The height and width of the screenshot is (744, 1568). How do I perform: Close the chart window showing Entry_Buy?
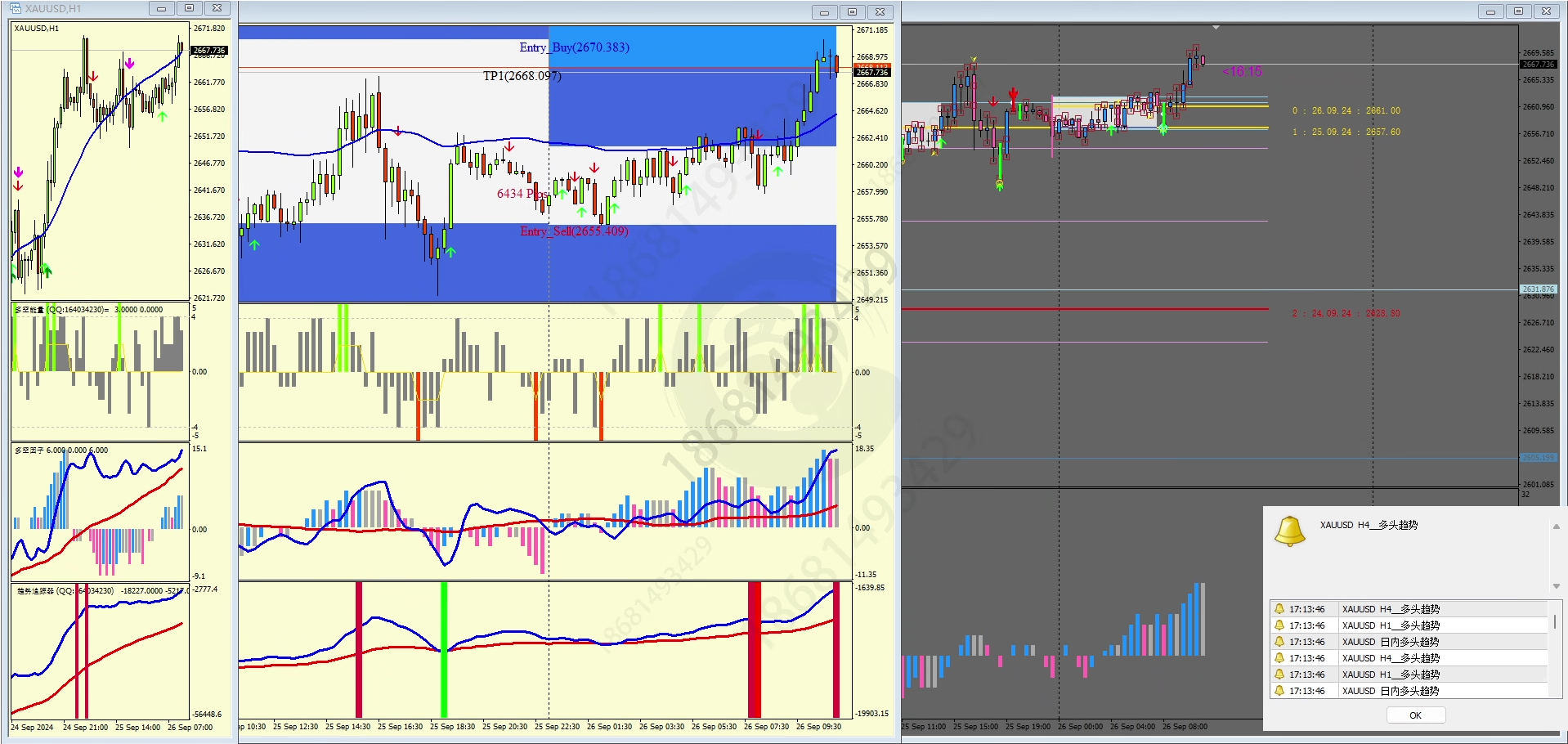pyautogui.click(x=880, y=11)
